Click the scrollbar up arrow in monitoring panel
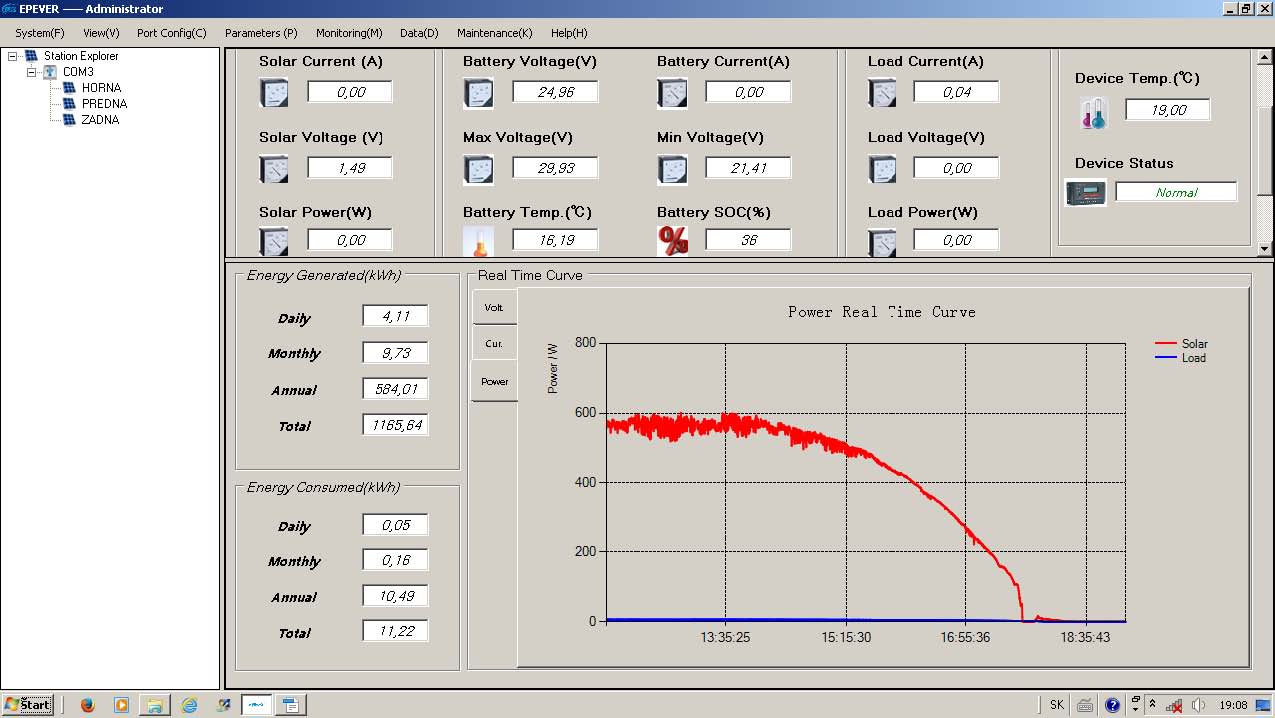The height and width of the screenshot is (718, 1275). (1264, 57)
